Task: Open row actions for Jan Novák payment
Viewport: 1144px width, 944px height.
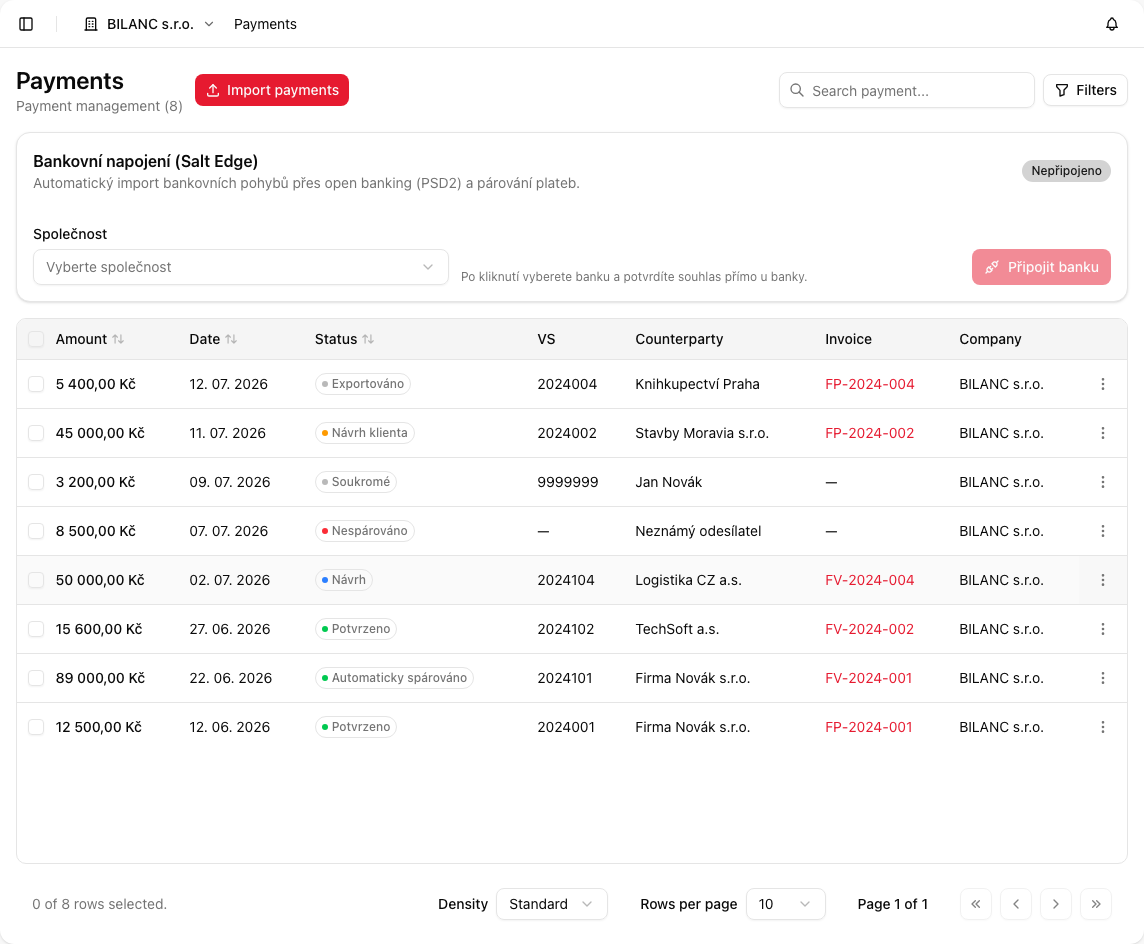Action: click(x=1102, y=481)
